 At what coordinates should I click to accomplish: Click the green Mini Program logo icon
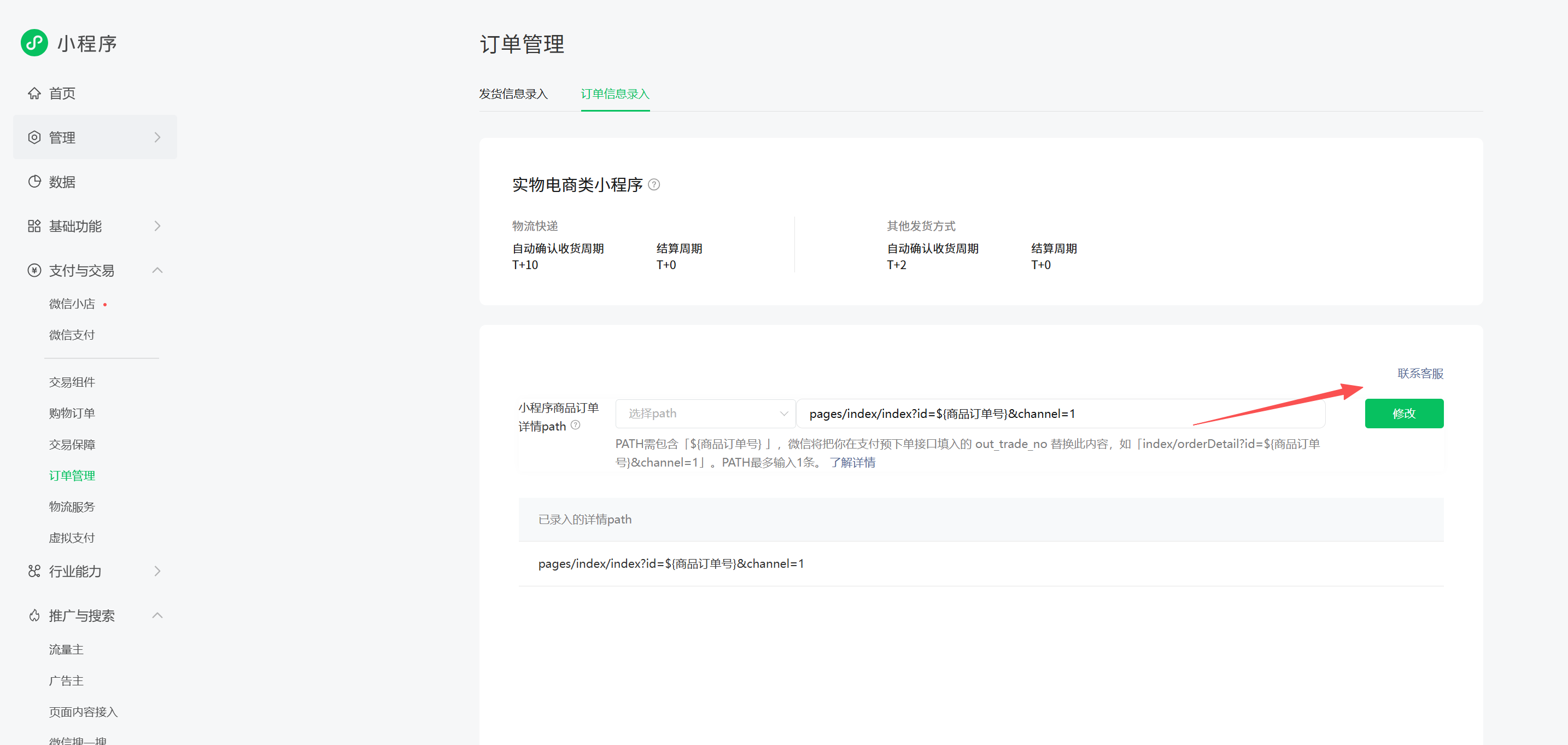pyautogui.click(x=34, y=43)
